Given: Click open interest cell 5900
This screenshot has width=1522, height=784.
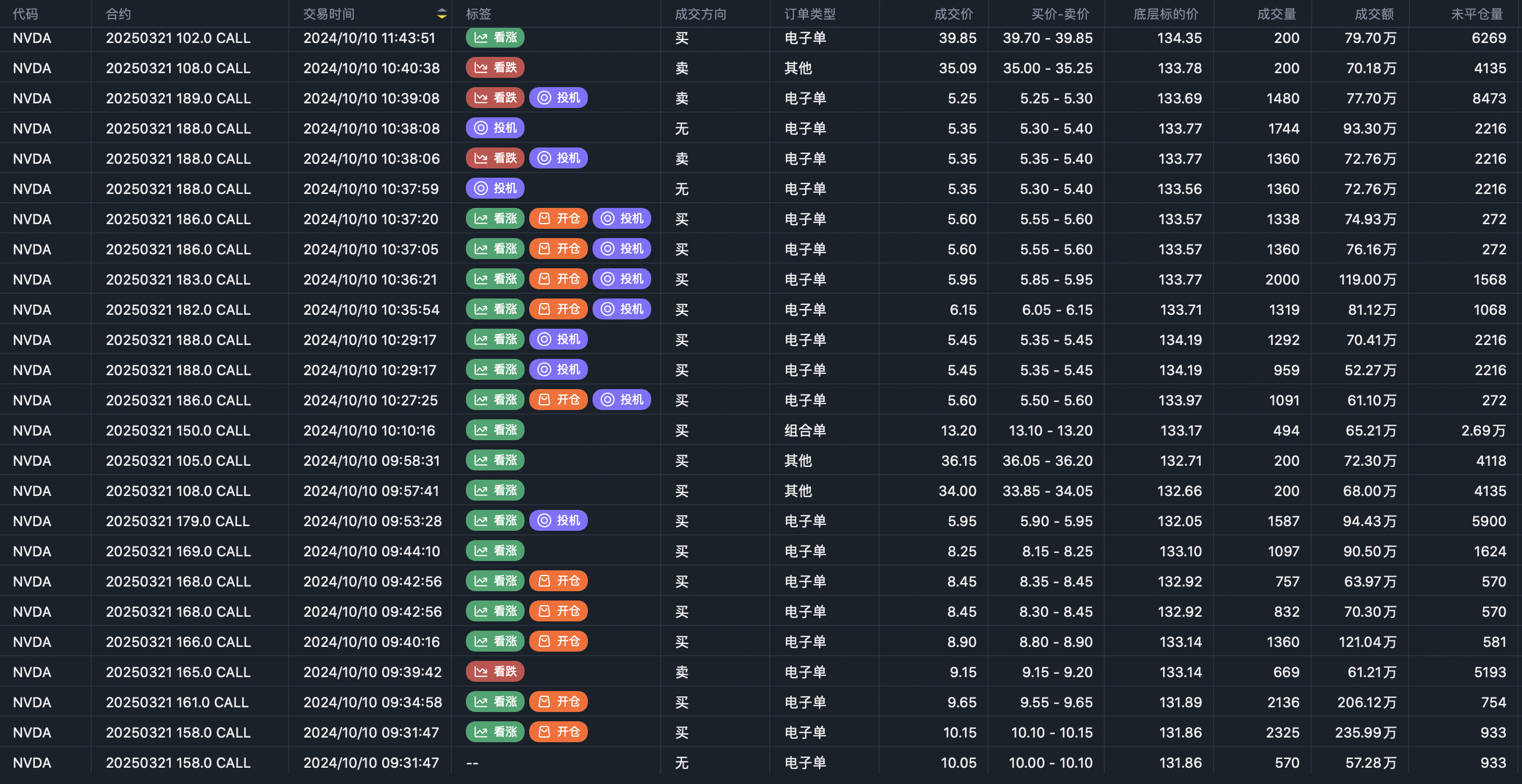Looking at the screenshot, I should click(1489, 520).
